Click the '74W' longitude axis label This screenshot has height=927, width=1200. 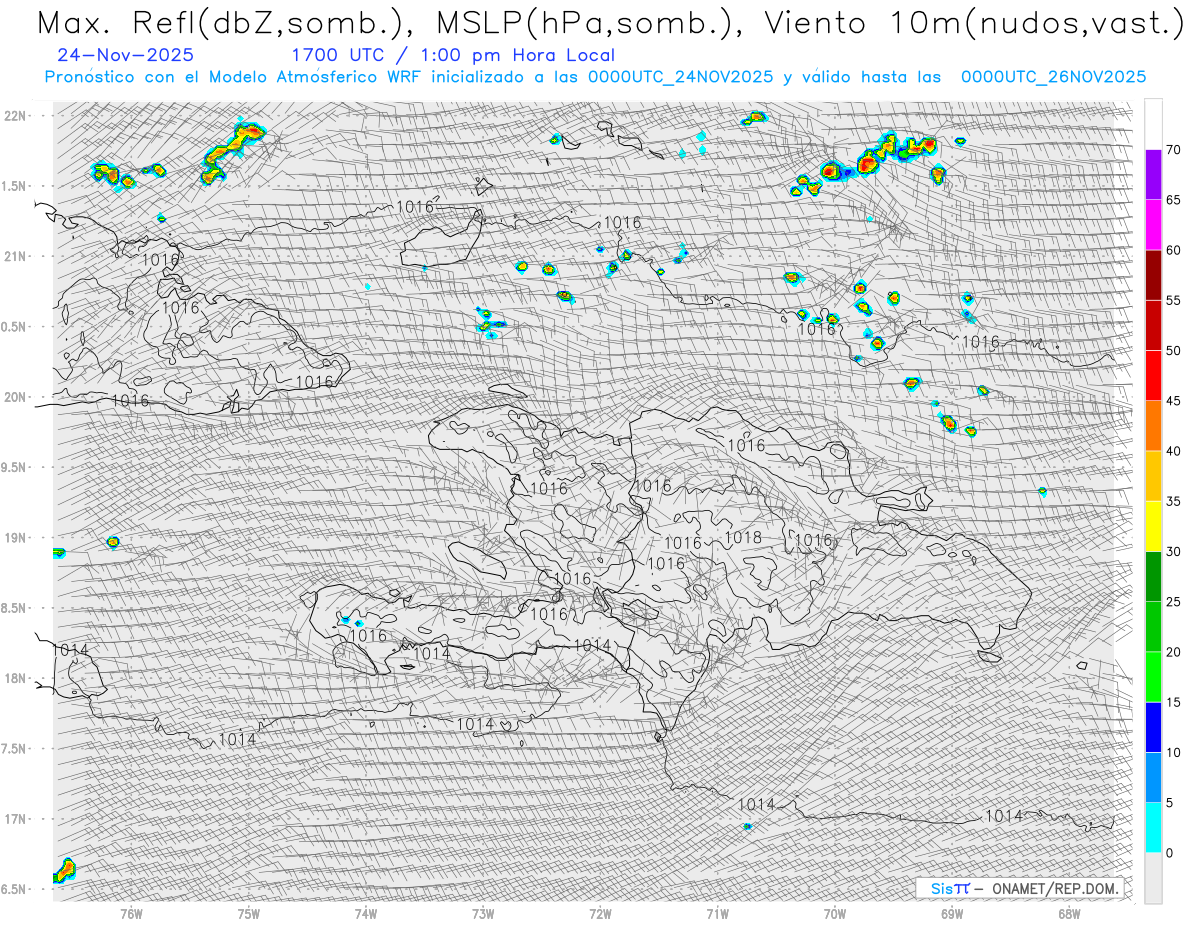(366, 914)
